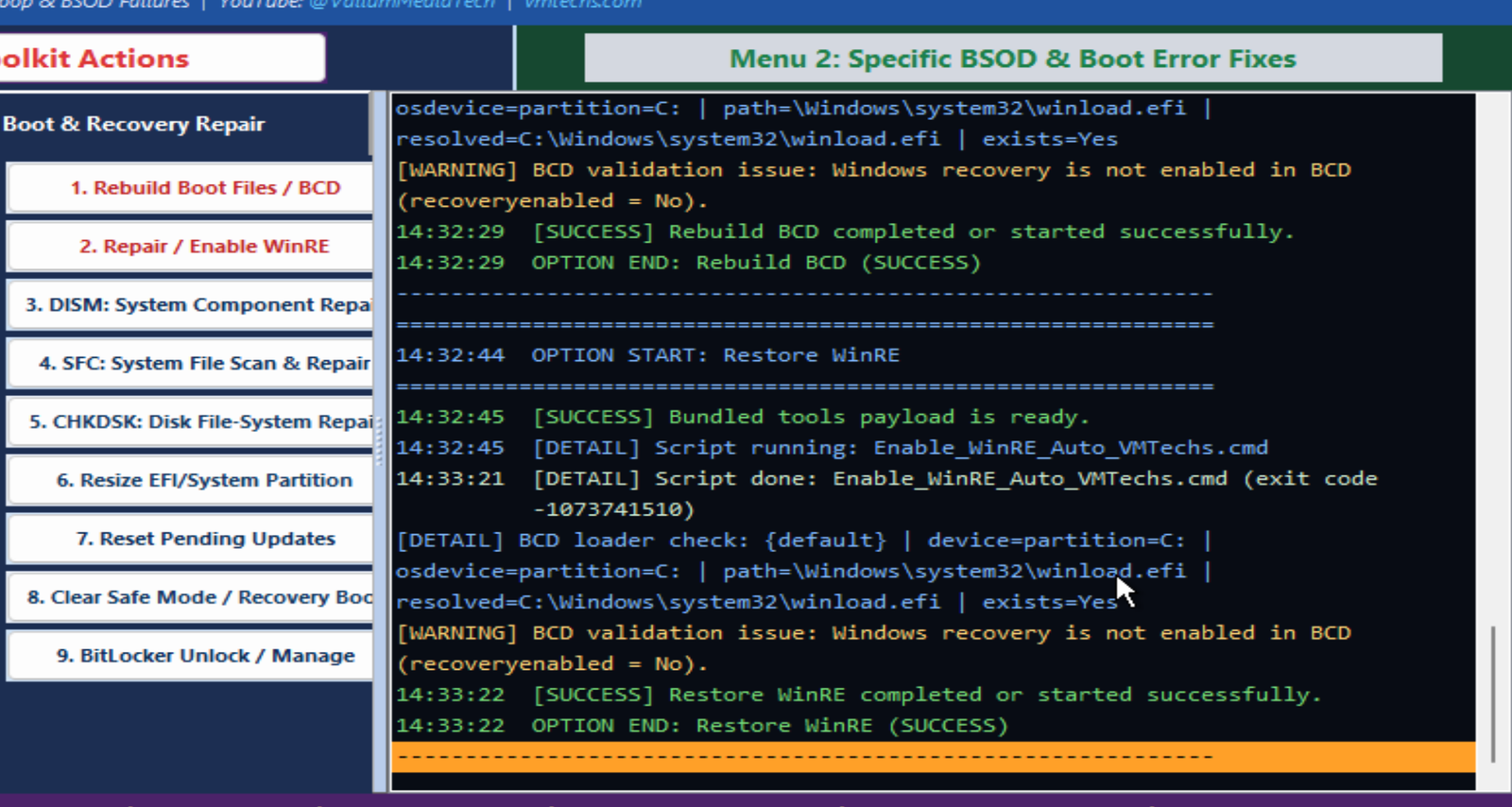Click the vmtechs.com link in the top banner
The width and height of the screenshot is (1512, 807).
pos(582,5)
